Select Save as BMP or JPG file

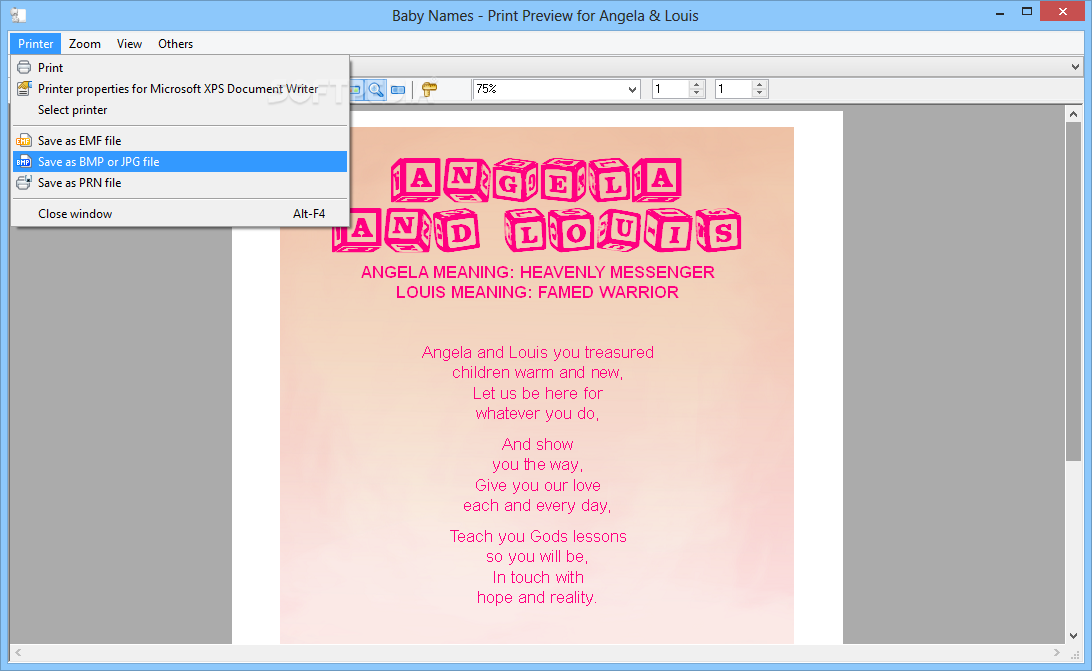(180, 162)
